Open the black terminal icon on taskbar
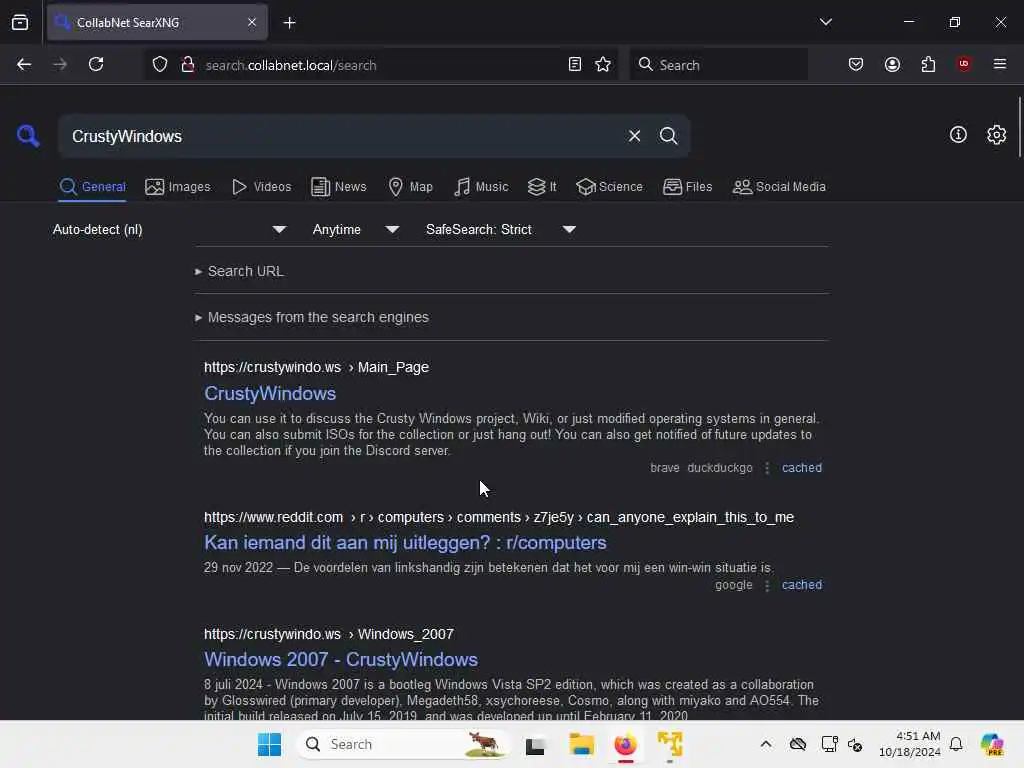Image resolution: width=1024 pixels, height=768 pixels. (535, 745)
